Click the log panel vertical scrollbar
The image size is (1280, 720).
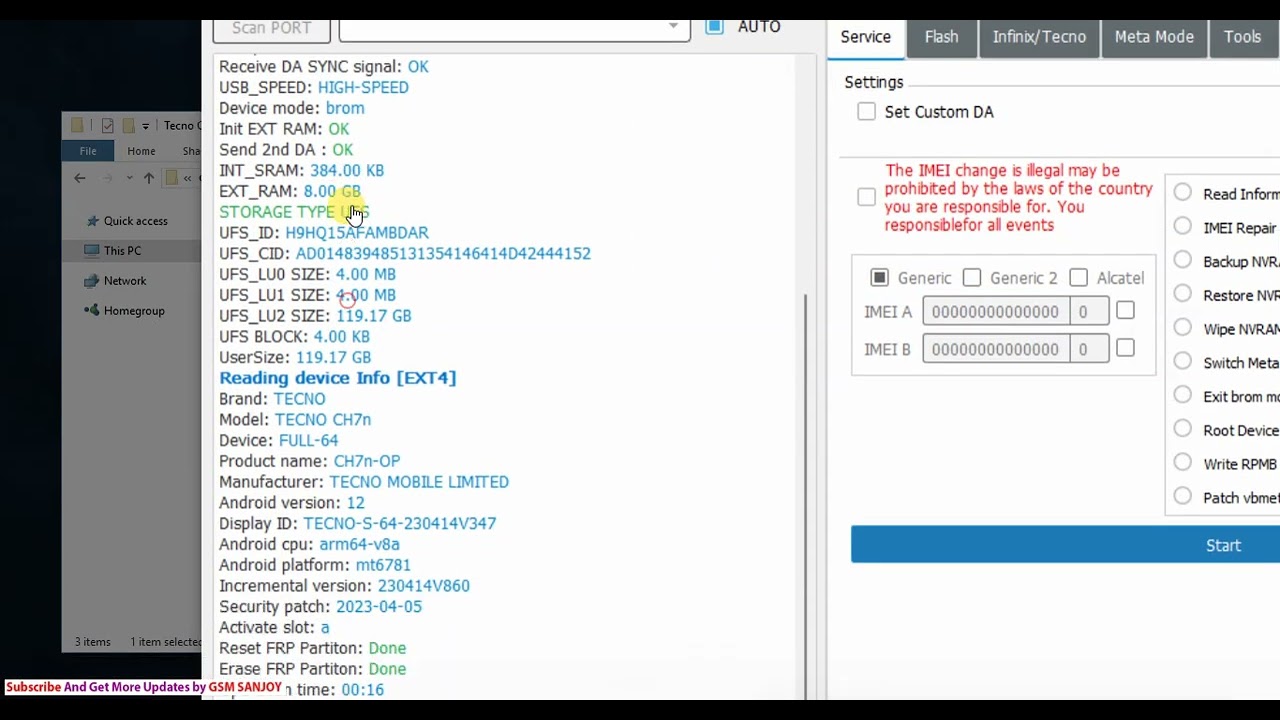pos(805,497)
